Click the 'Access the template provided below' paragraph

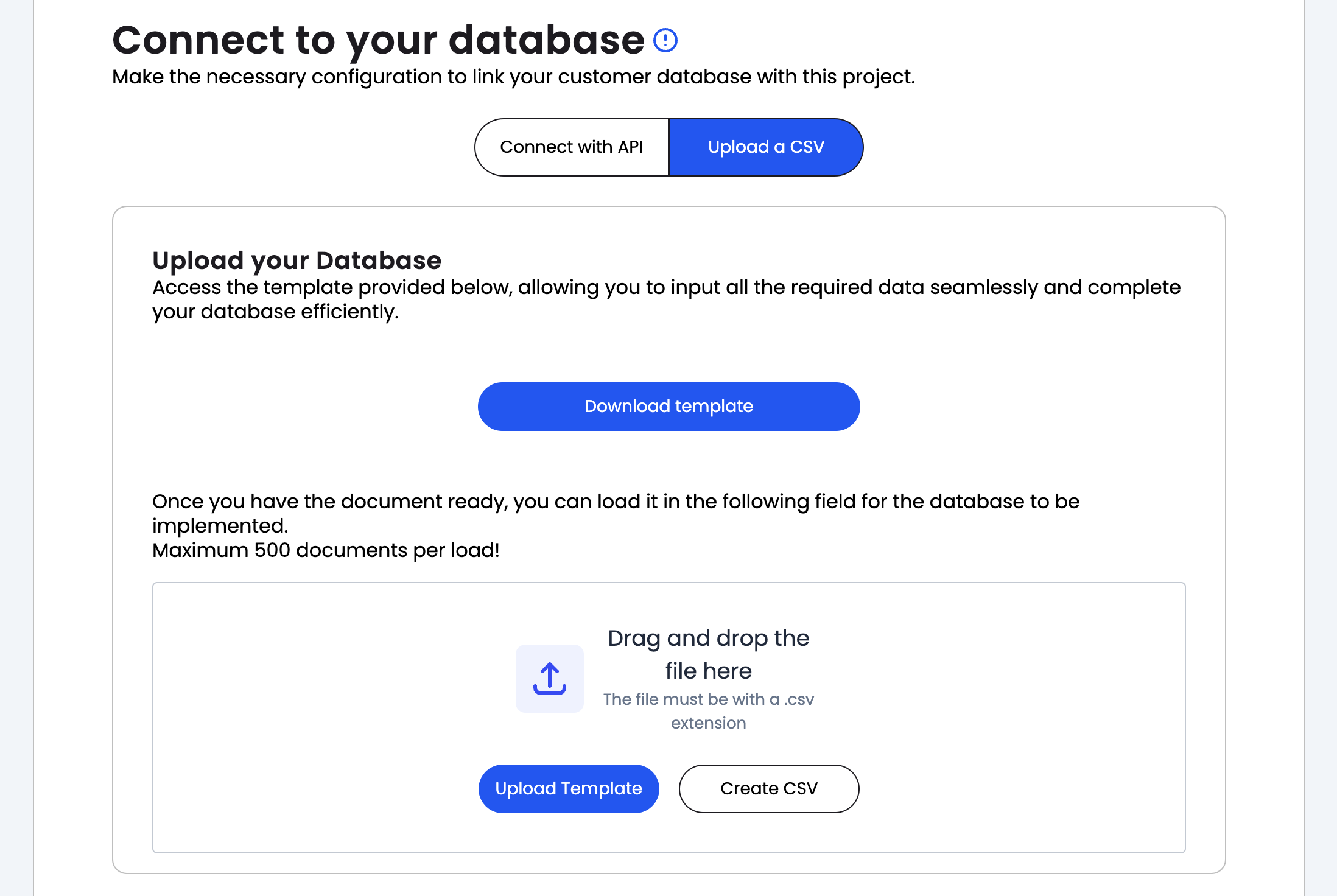(x=665, y=287)
